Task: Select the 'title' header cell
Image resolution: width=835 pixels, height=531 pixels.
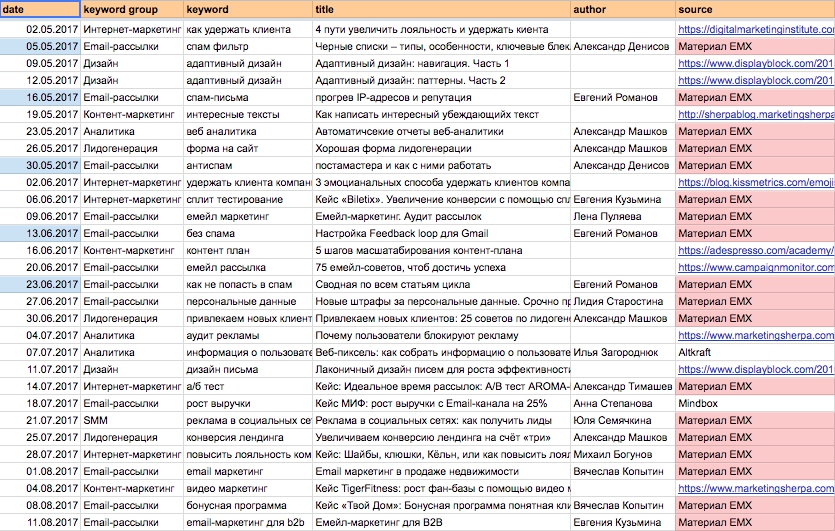Action: 441,9
